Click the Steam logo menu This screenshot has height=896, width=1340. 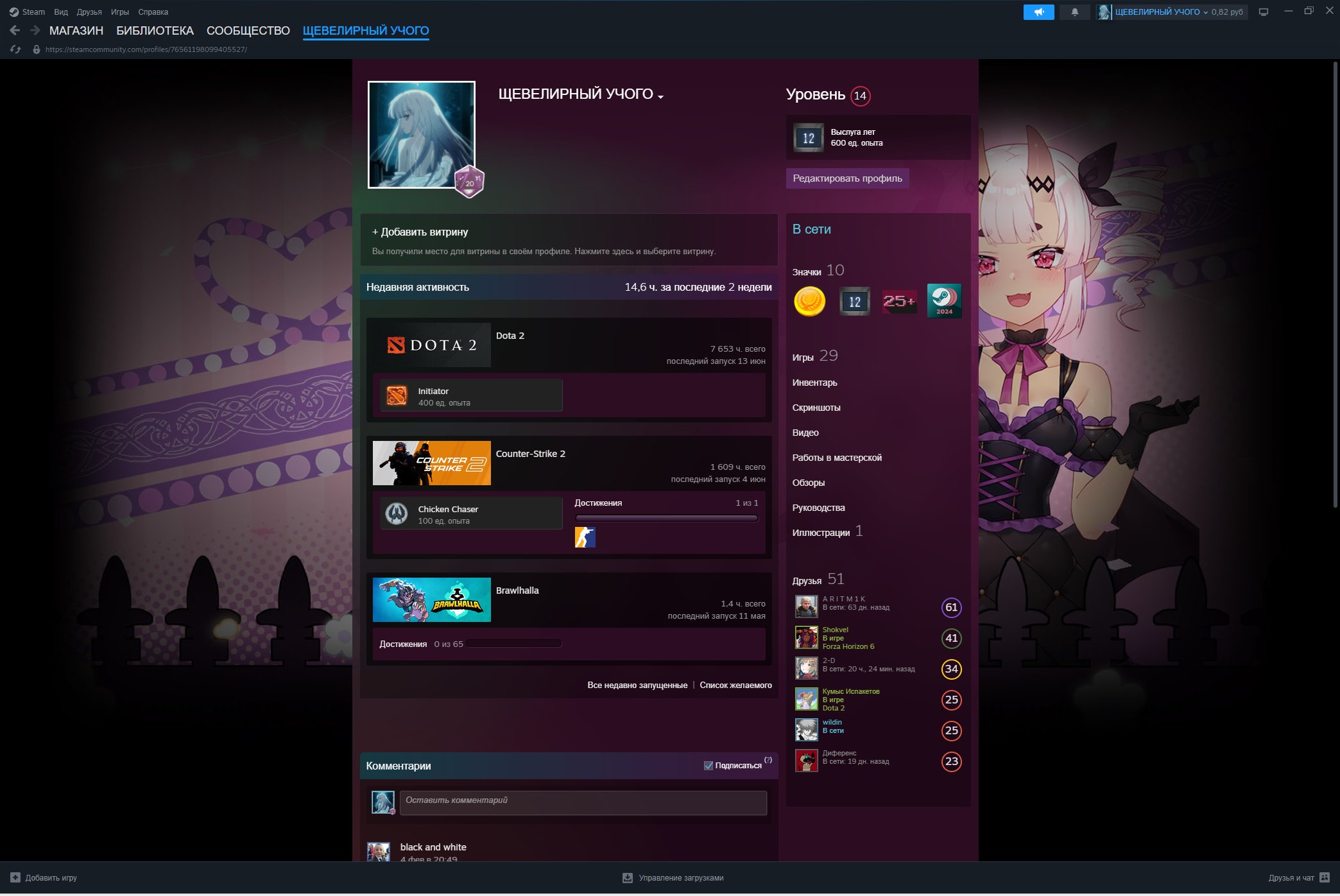[x=27, y=12]
